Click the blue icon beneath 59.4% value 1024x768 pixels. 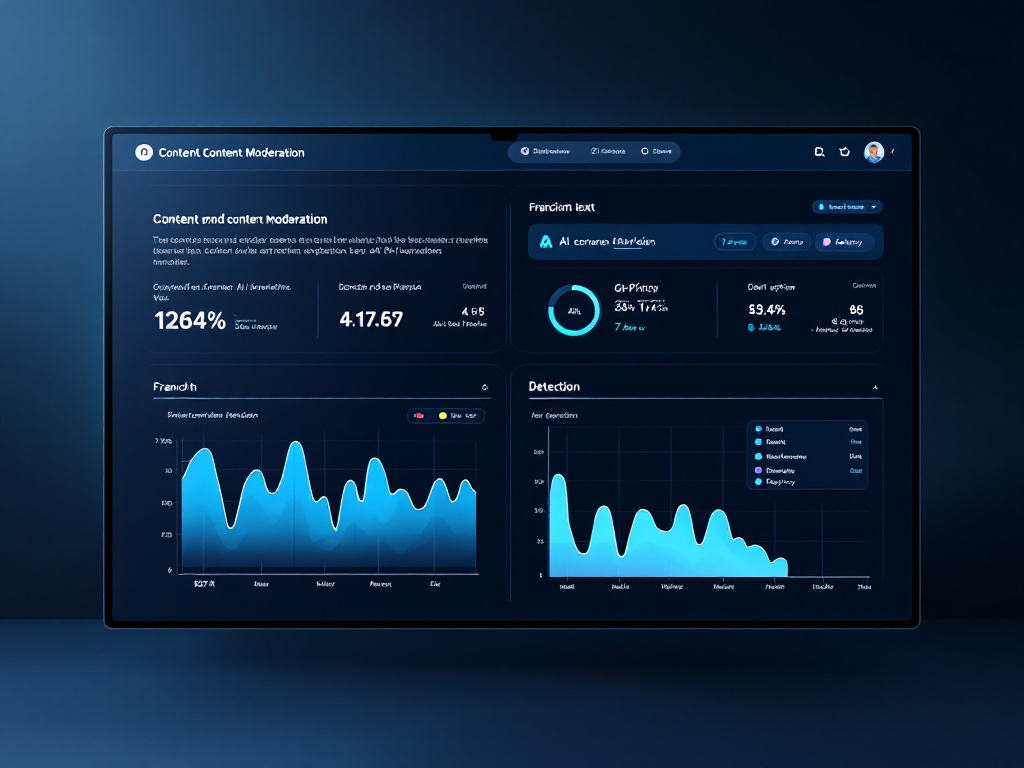click(x=751, y=327)
